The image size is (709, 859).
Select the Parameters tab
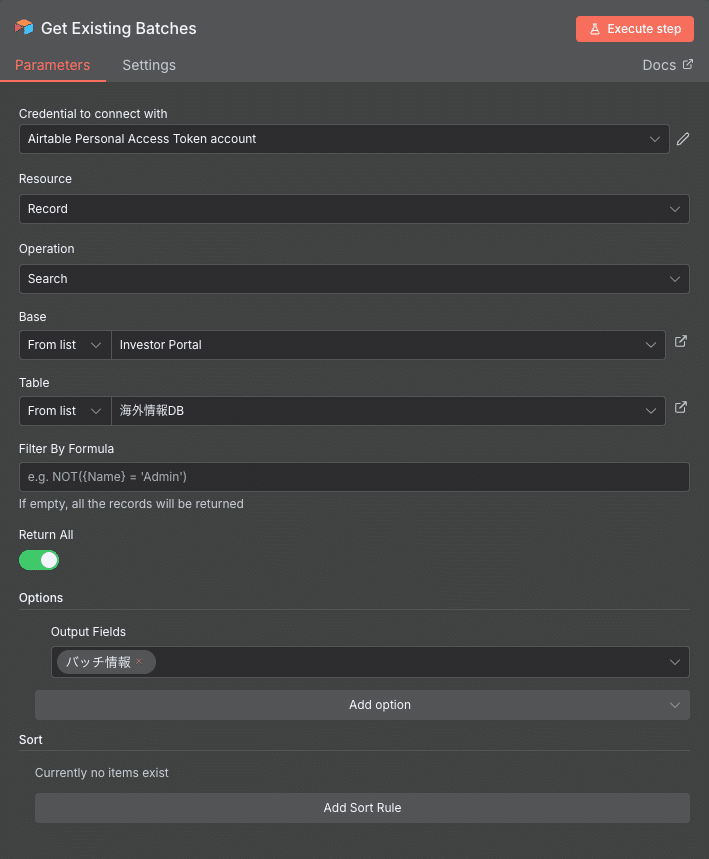tap(52, 65)
